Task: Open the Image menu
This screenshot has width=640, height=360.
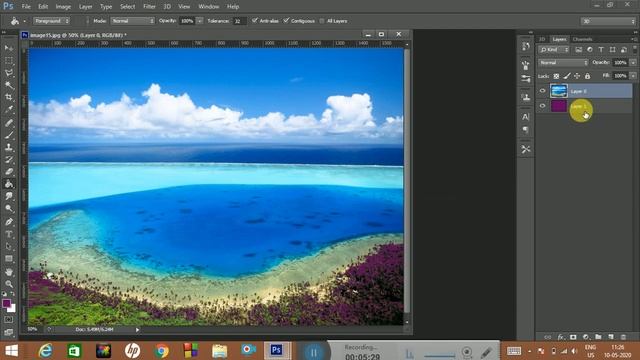Action: coord(63,7)
